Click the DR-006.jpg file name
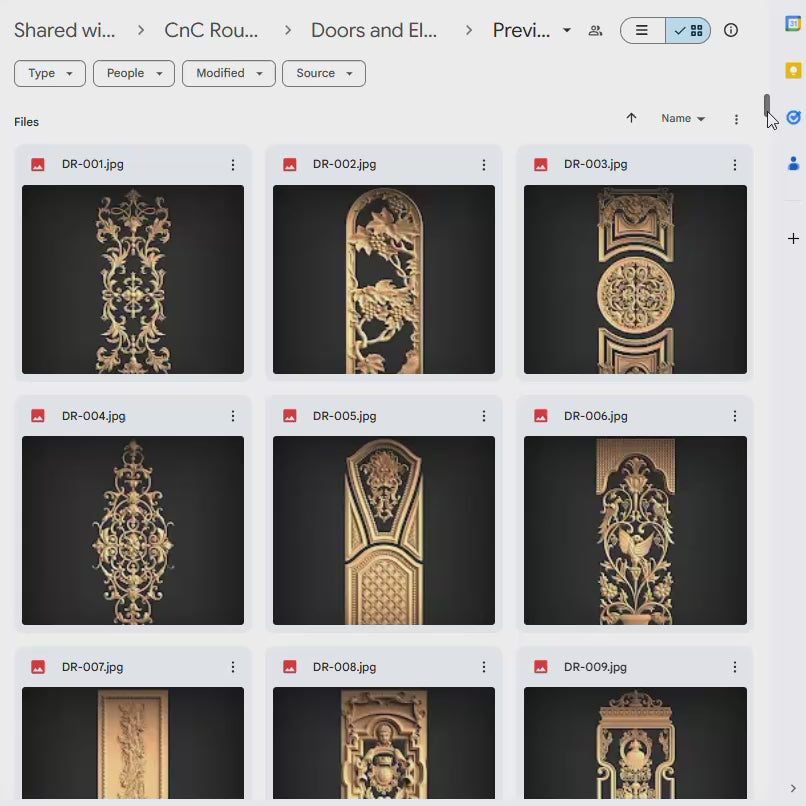The width and height of the screenshot is (806, 806). (595, 416)
